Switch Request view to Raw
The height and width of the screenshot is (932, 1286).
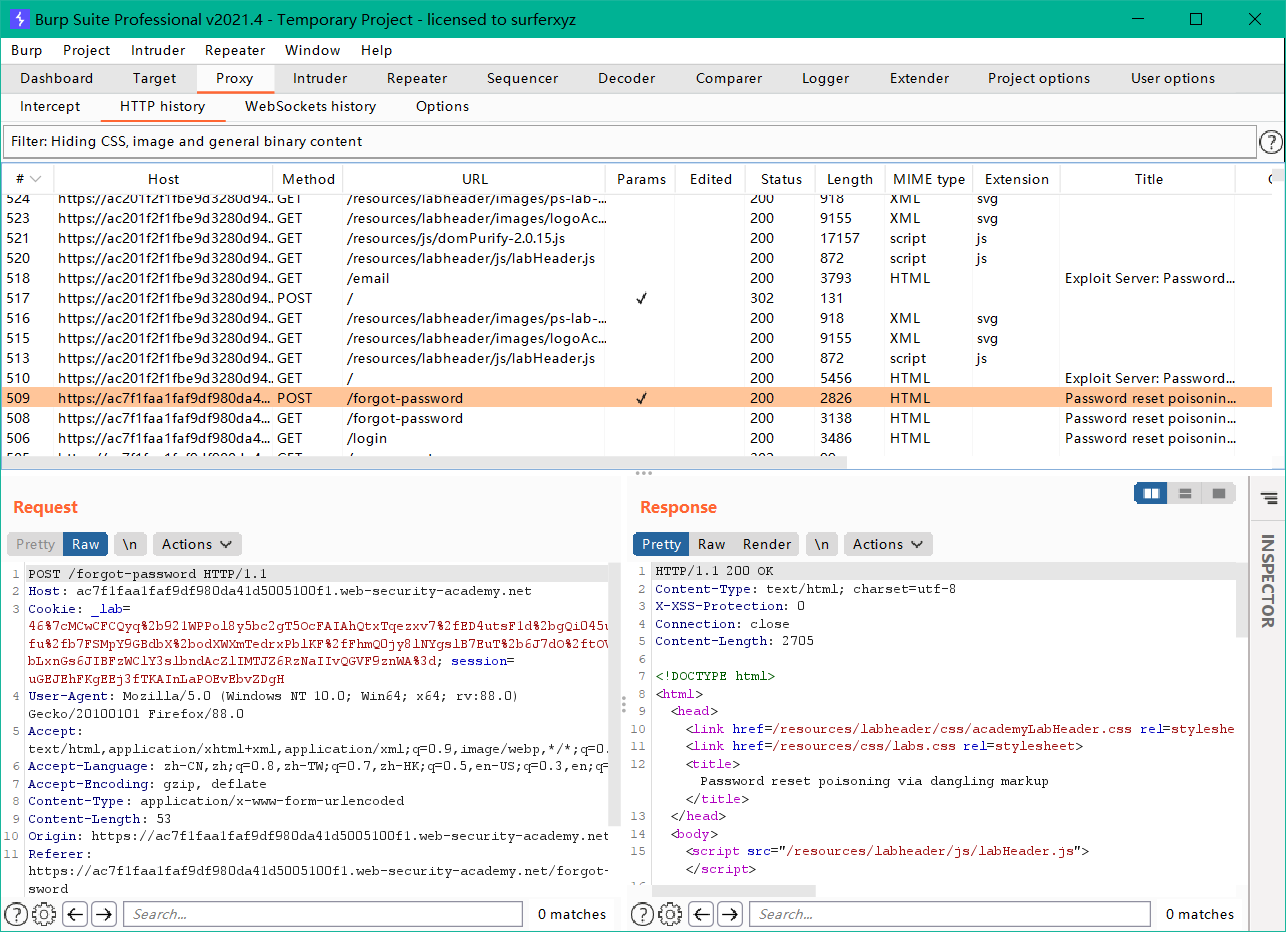(x=86, y=544)
